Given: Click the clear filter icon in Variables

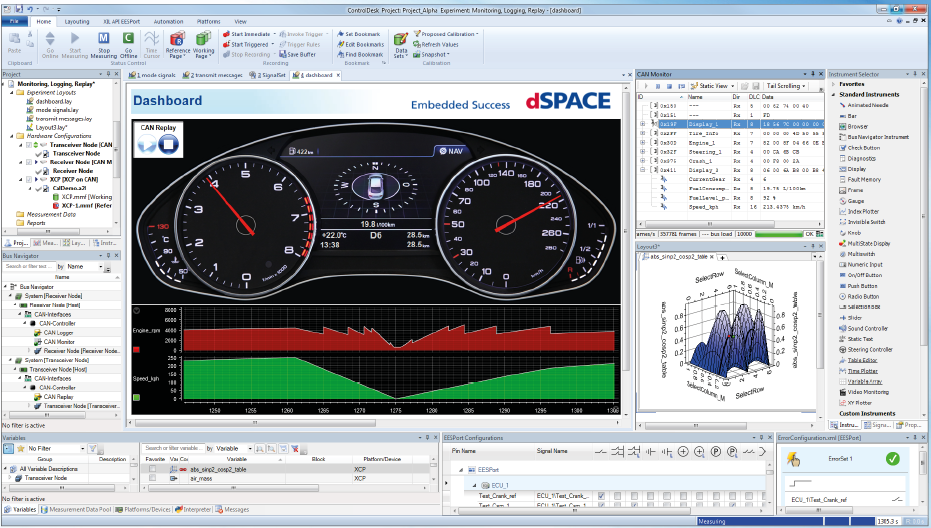Looking at the screenshot, I should coord(295,448).
